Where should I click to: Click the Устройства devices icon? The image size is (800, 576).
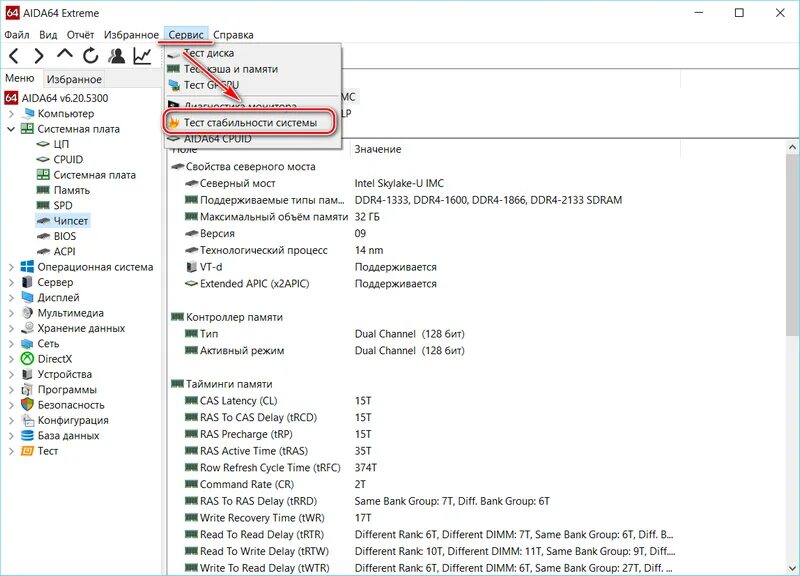(x=27, y=374)
